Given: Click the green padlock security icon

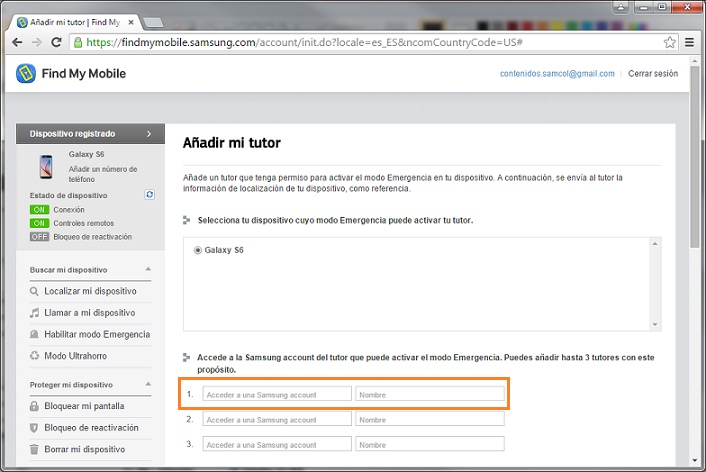Looking at the screenshot, I should [78, 42].
